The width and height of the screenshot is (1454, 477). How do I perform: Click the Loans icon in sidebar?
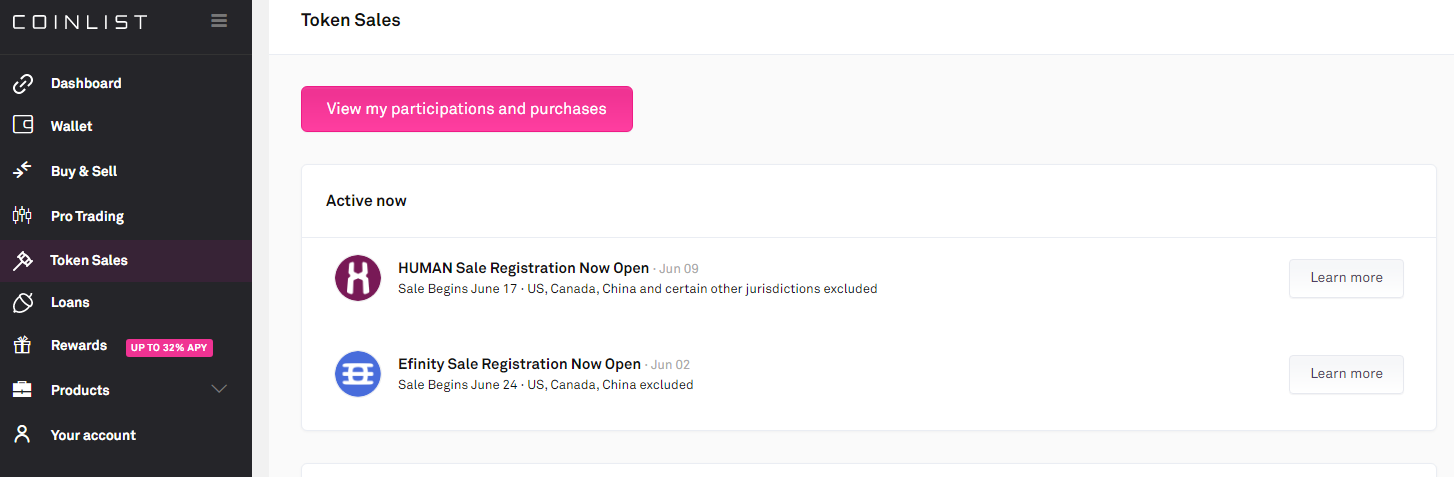tap(23, 302)
